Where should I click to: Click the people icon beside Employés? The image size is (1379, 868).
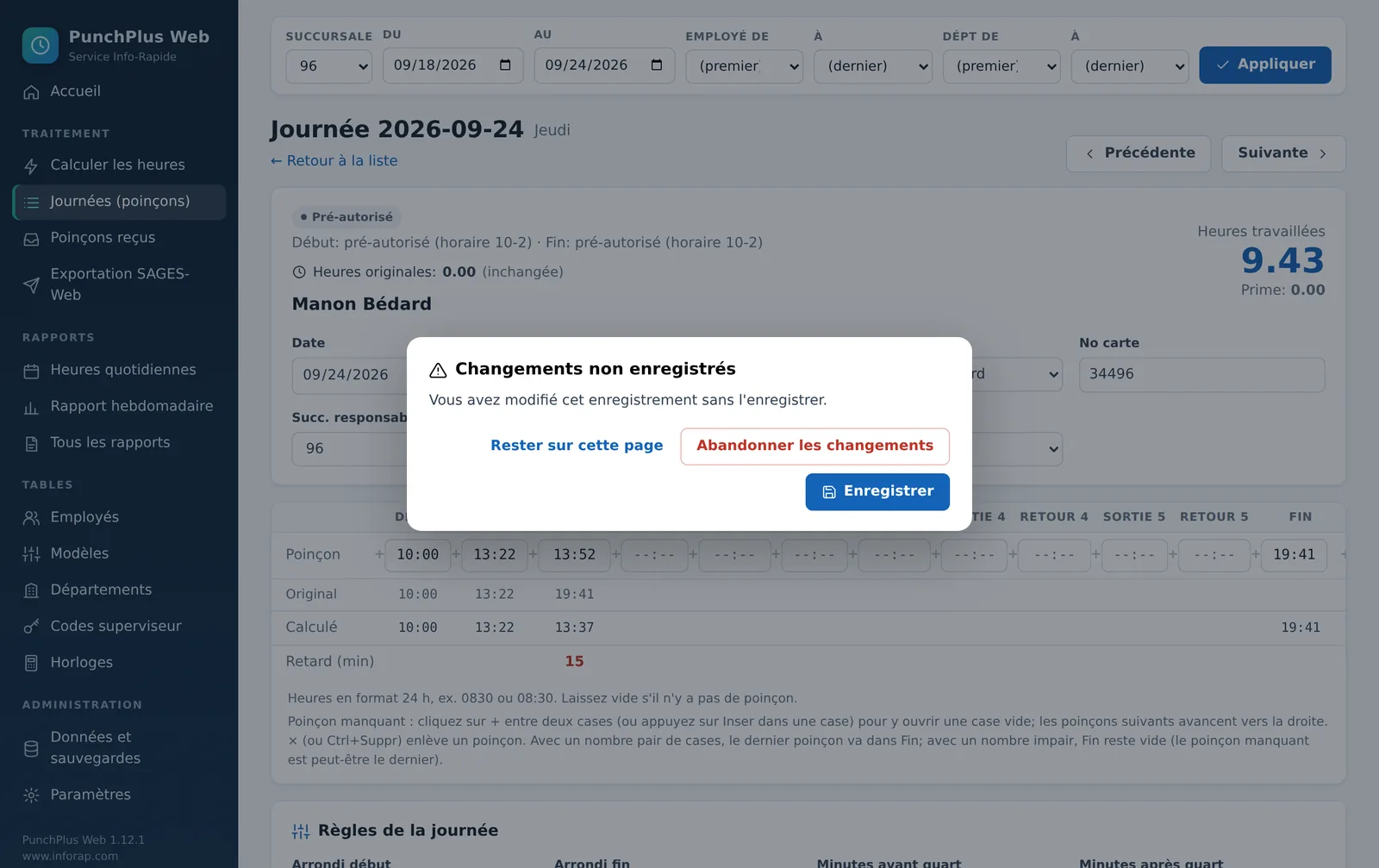pos(31,518)
